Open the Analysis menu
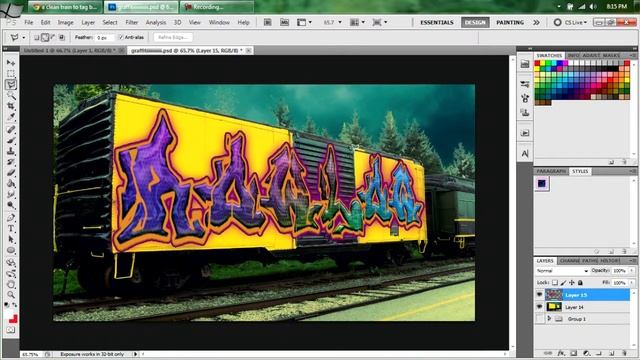Screen dimensions: 640x360 click(156, 22)
